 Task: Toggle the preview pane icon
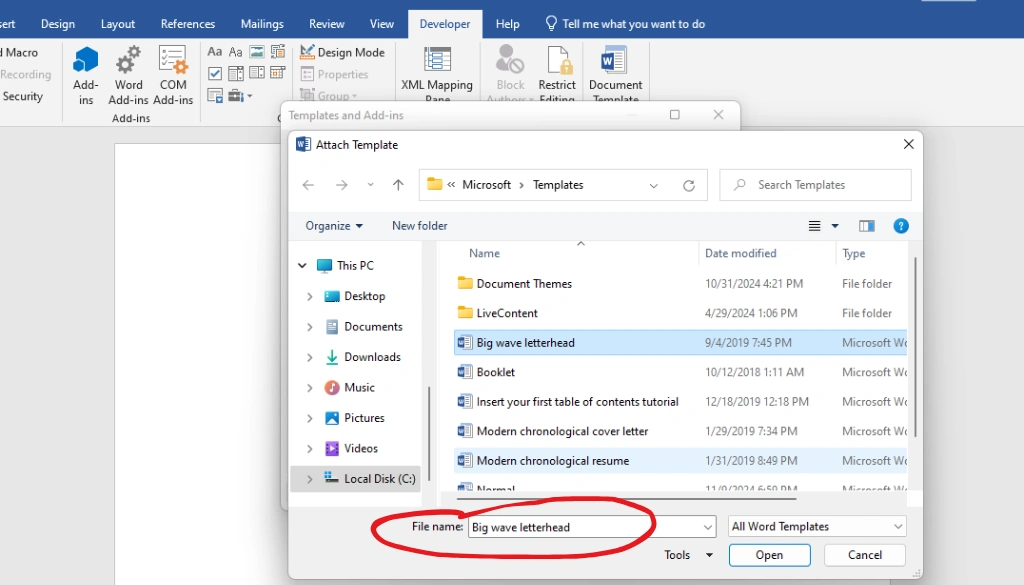pyautogui.click(x=867, y=226)
